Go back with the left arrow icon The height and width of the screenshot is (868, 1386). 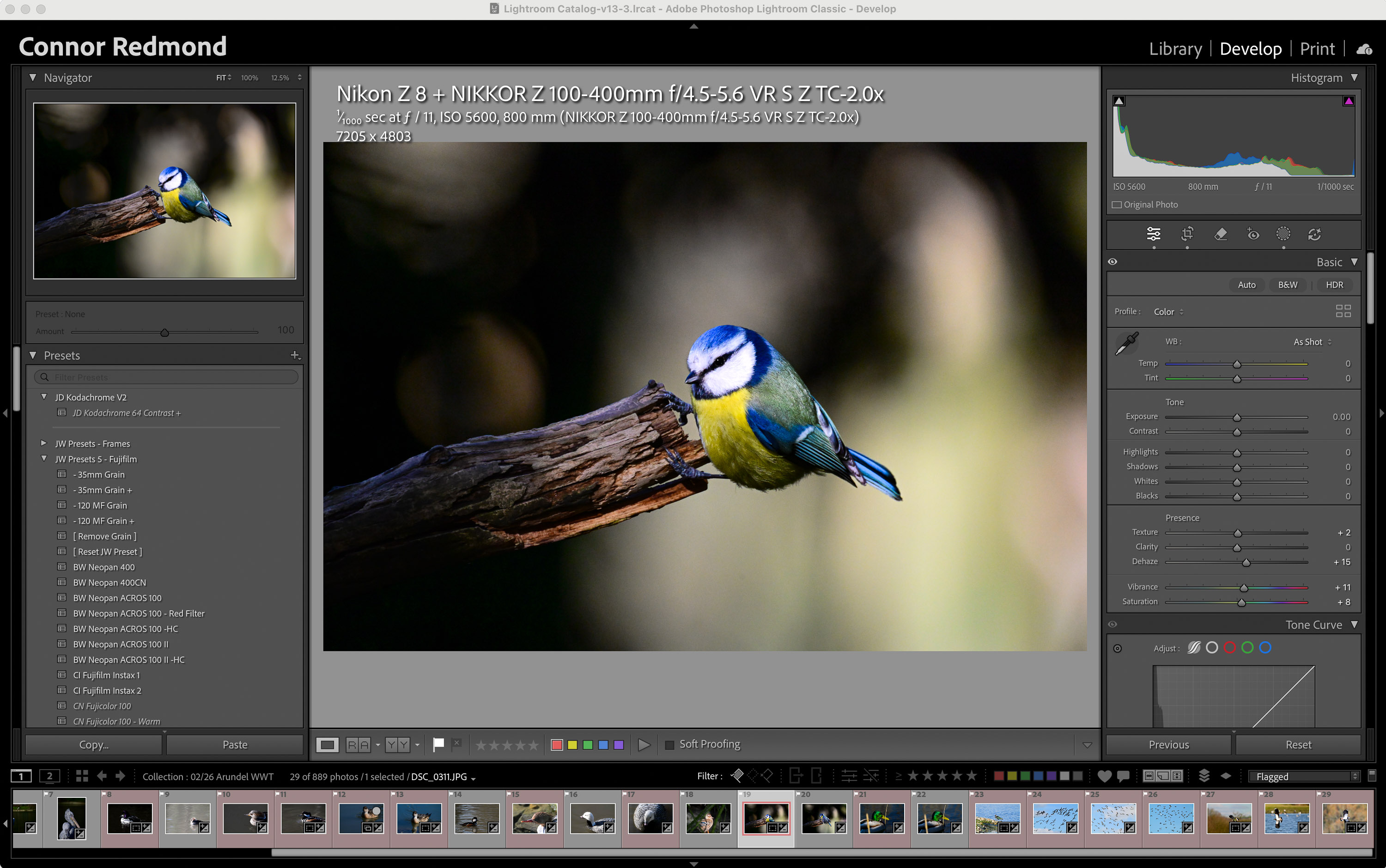102,776
